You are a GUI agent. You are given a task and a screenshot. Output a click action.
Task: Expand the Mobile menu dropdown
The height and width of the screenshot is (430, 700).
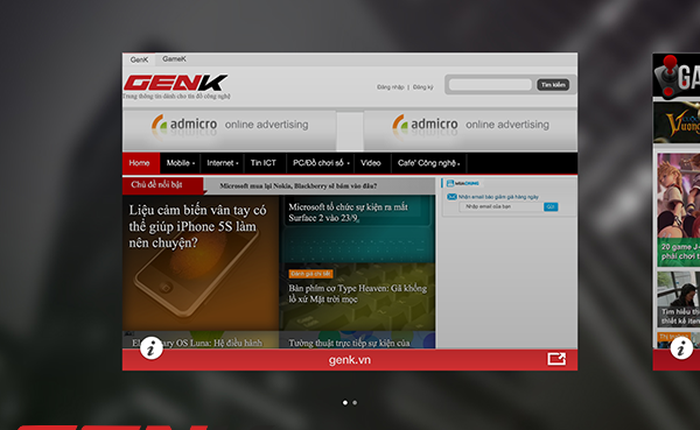click(180, 163)
